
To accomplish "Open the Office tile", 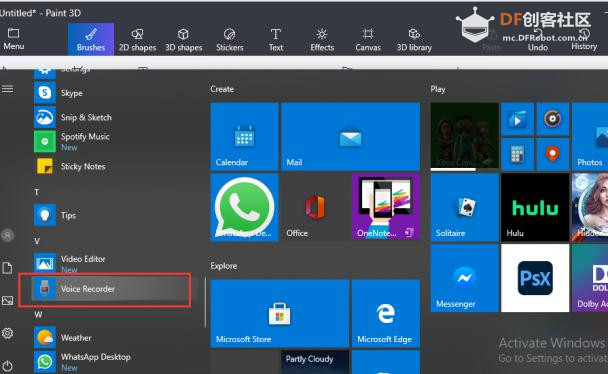I will tap(315, 207).
